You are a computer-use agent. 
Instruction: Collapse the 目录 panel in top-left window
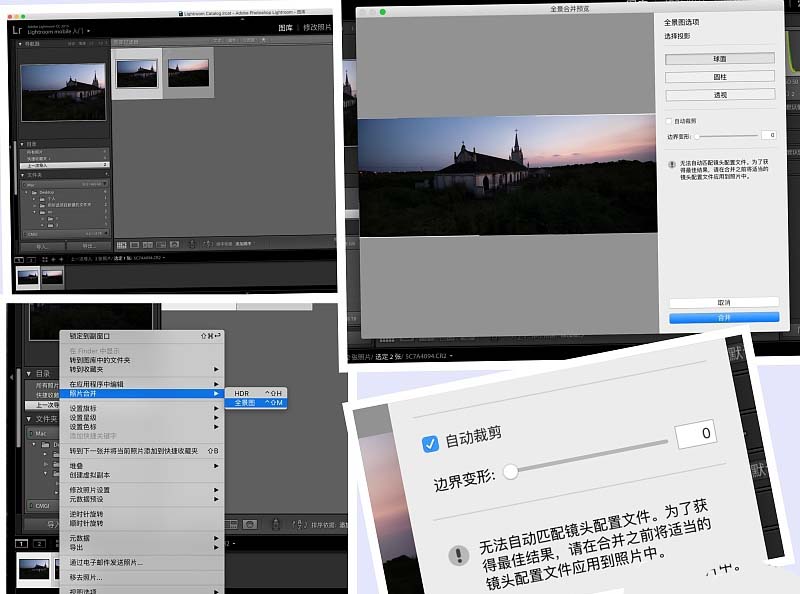(x=20, y=144)
